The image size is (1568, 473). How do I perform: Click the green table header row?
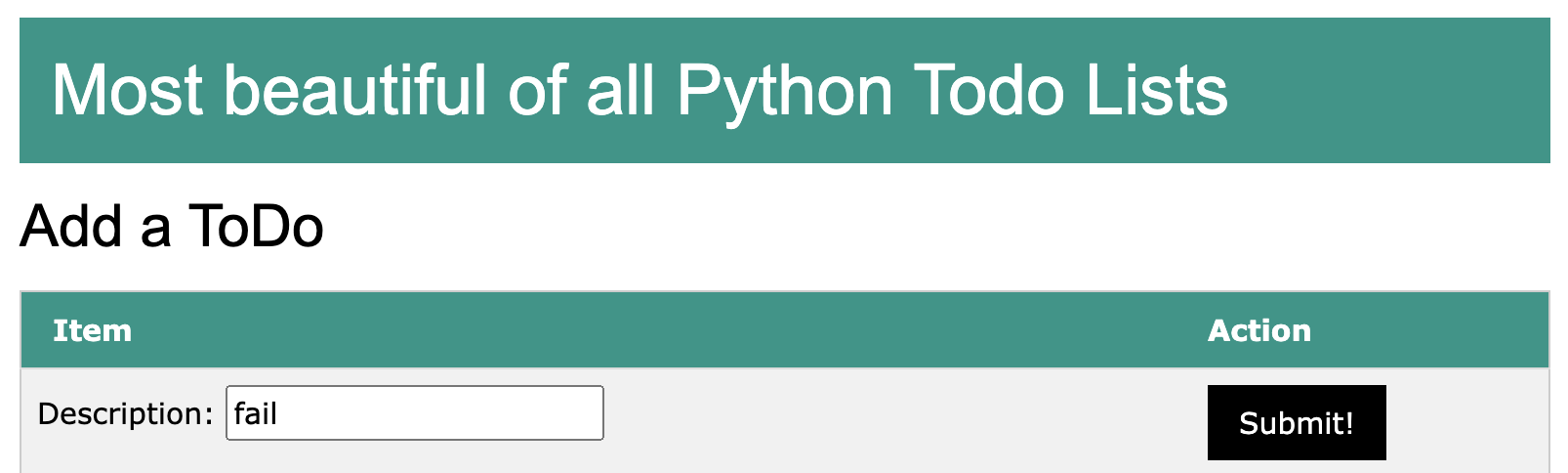coord(785,330)
